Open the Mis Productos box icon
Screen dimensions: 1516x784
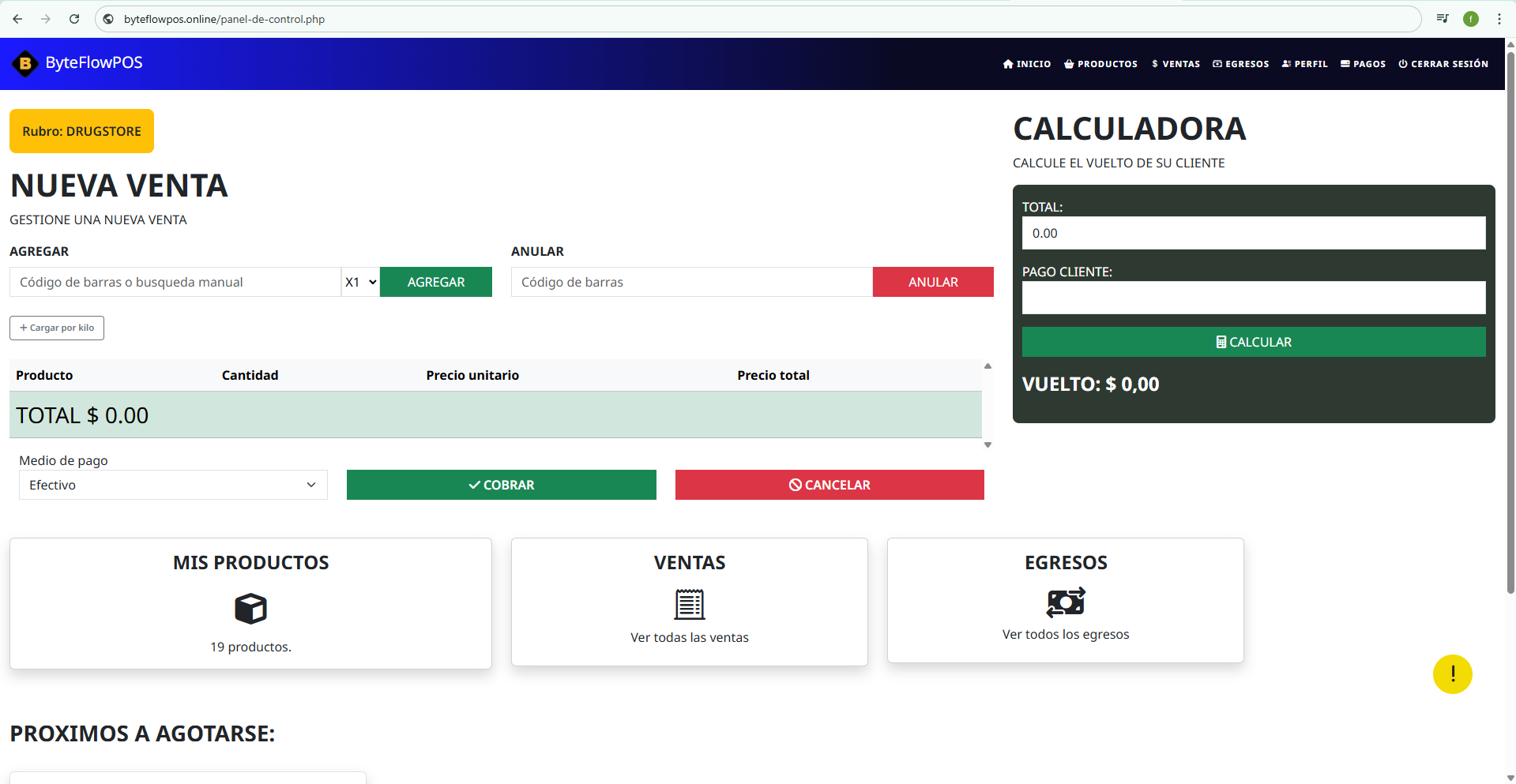[250, 609]
